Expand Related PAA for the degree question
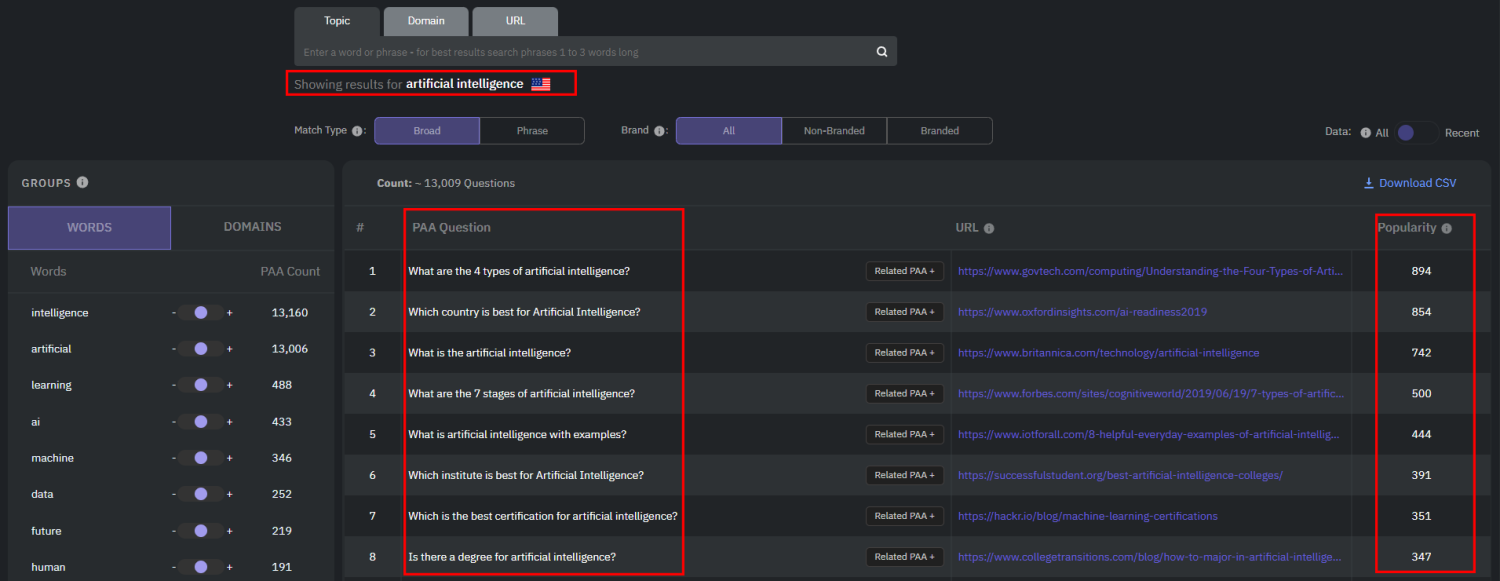Image resolution: width=1500 pixels, height=581 pixels. pyautogui.click(x=904, y=556)
